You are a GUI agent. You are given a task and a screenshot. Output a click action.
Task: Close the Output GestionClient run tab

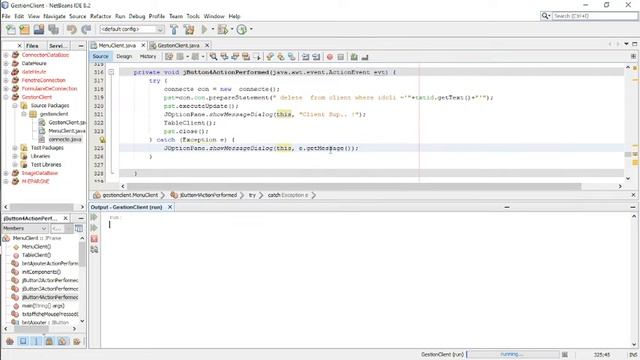tap(170, 207)
